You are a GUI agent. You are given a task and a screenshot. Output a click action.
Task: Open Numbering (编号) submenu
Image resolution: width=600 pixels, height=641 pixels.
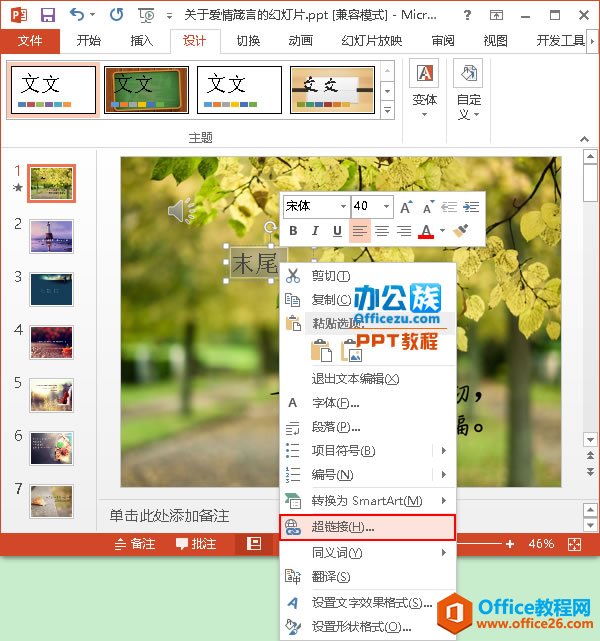tap(368, 475)
